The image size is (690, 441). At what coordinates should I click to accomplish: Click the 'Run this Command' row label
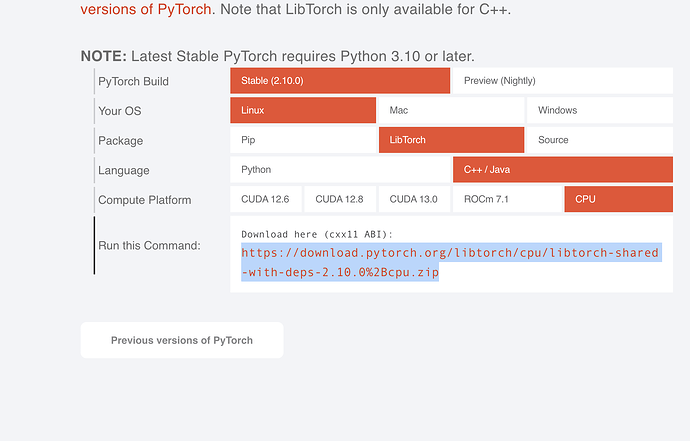tap(149, 245)
